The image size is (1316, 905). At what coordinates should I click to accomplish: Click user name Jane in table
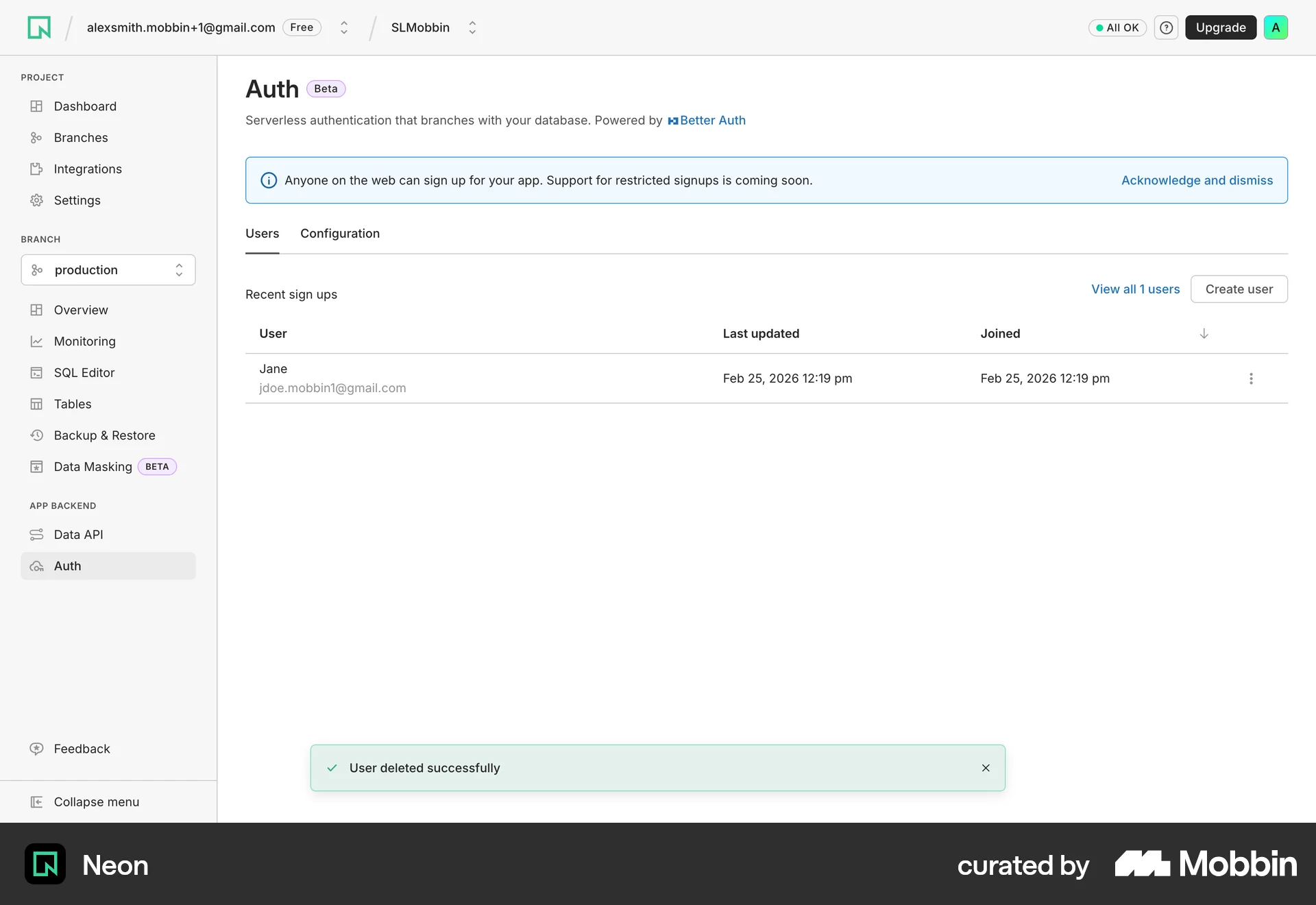(x=273, y=369)
